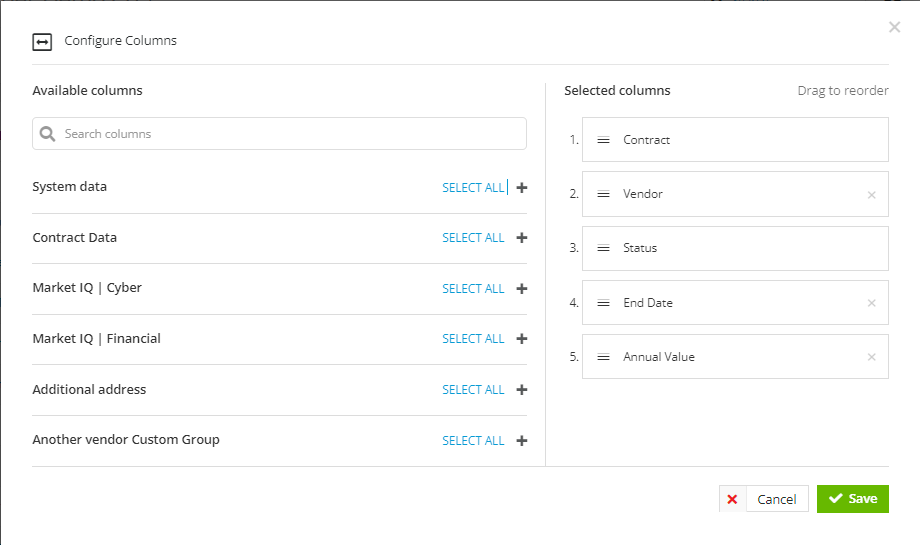Expand the Market IQ | Cyber group
This screenshot has width=920, height=545.
(522, 289)
